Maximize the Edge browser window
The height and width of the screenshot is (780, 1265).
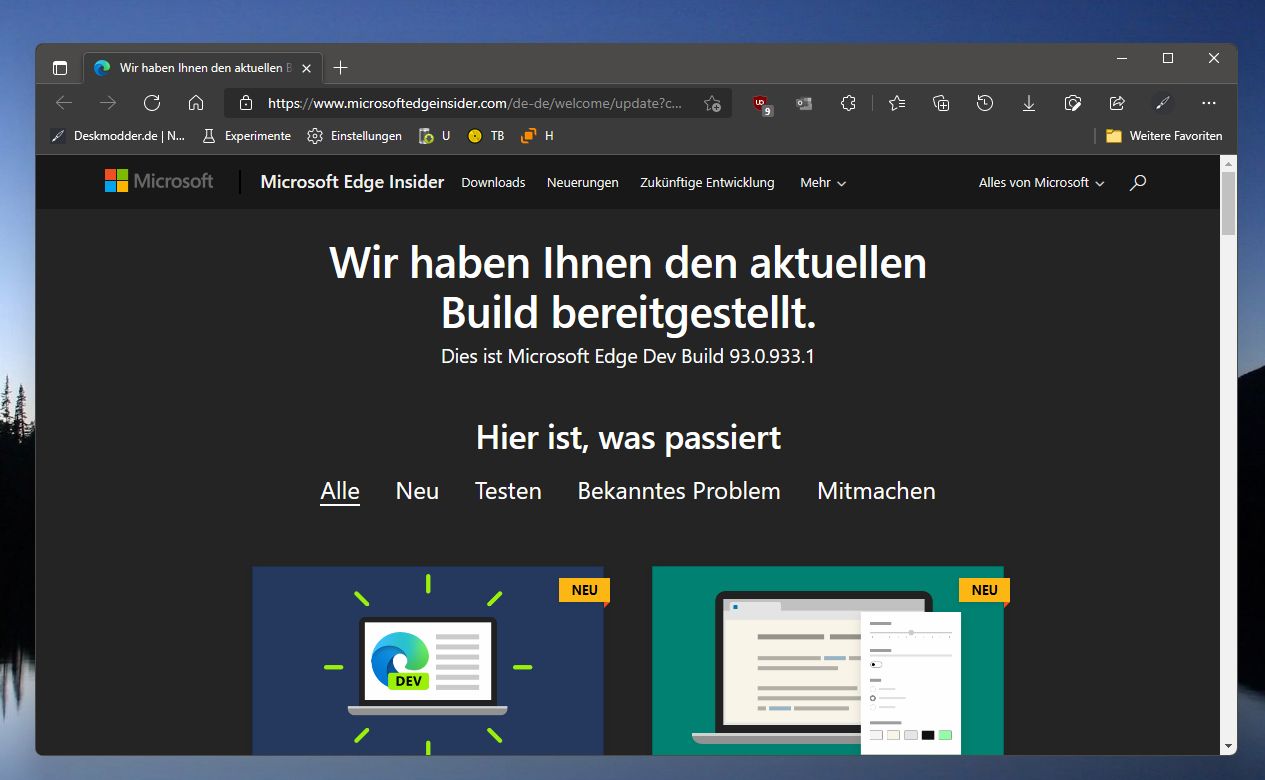pyautogui.click(x=1168, y=59)
